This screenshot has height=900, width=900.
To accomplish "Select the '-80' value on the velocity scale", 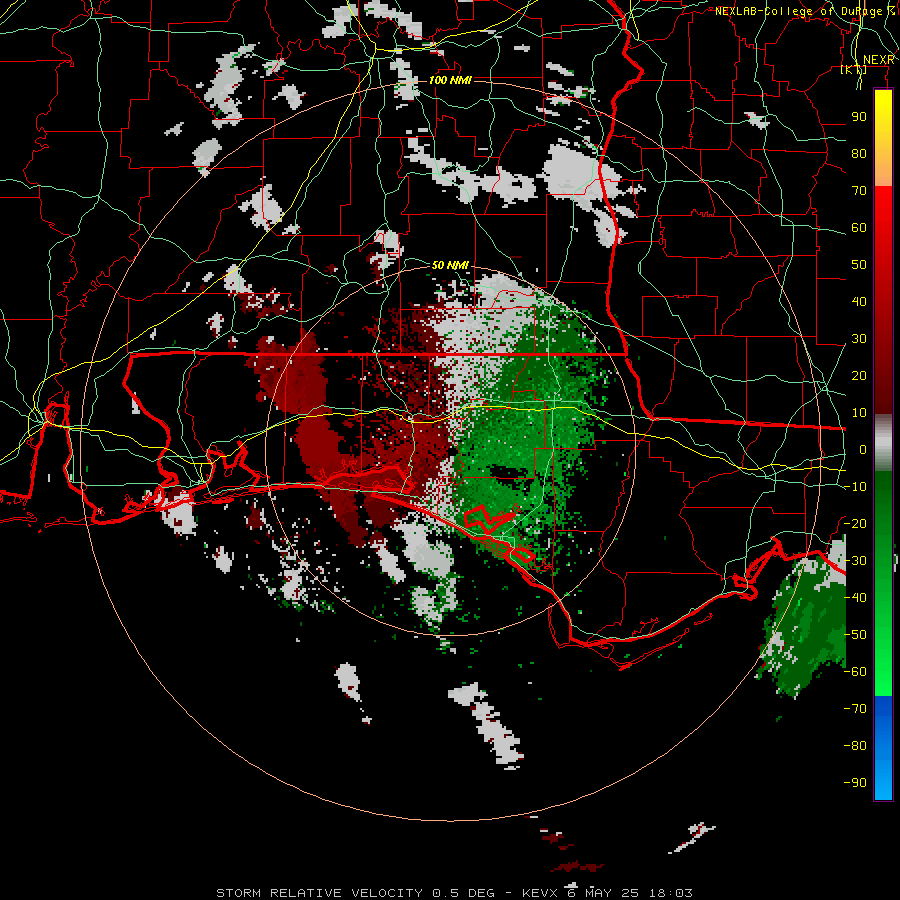I will (855, 746).
